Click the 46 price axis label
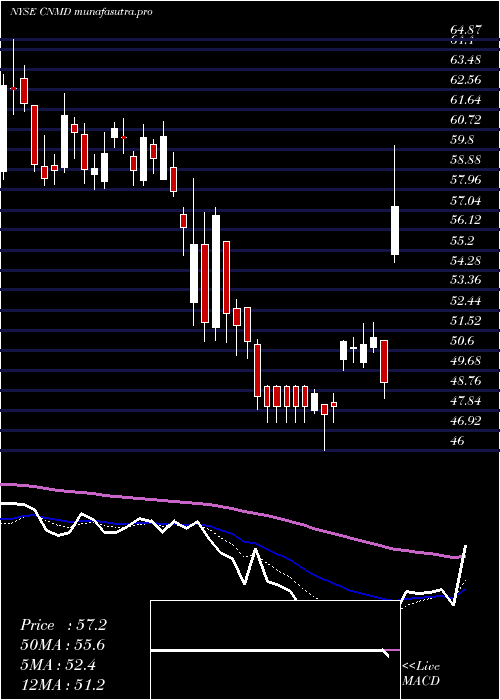Screen dimensions: 500x700 (x=458, y=441)
